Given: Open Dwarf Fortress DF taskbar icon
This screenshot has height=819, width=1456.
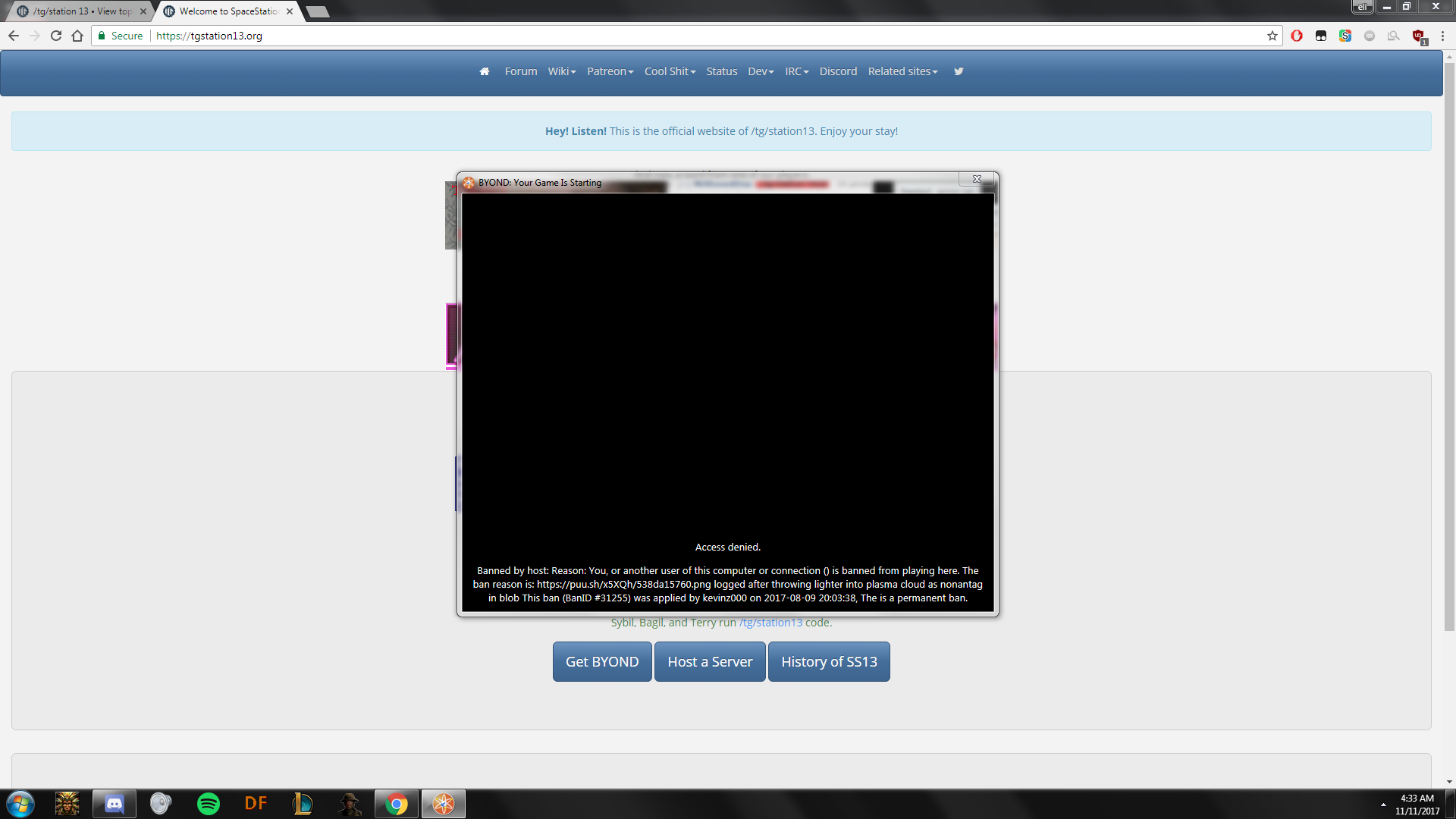Looking at the screenshot, I should pos(256,804).
